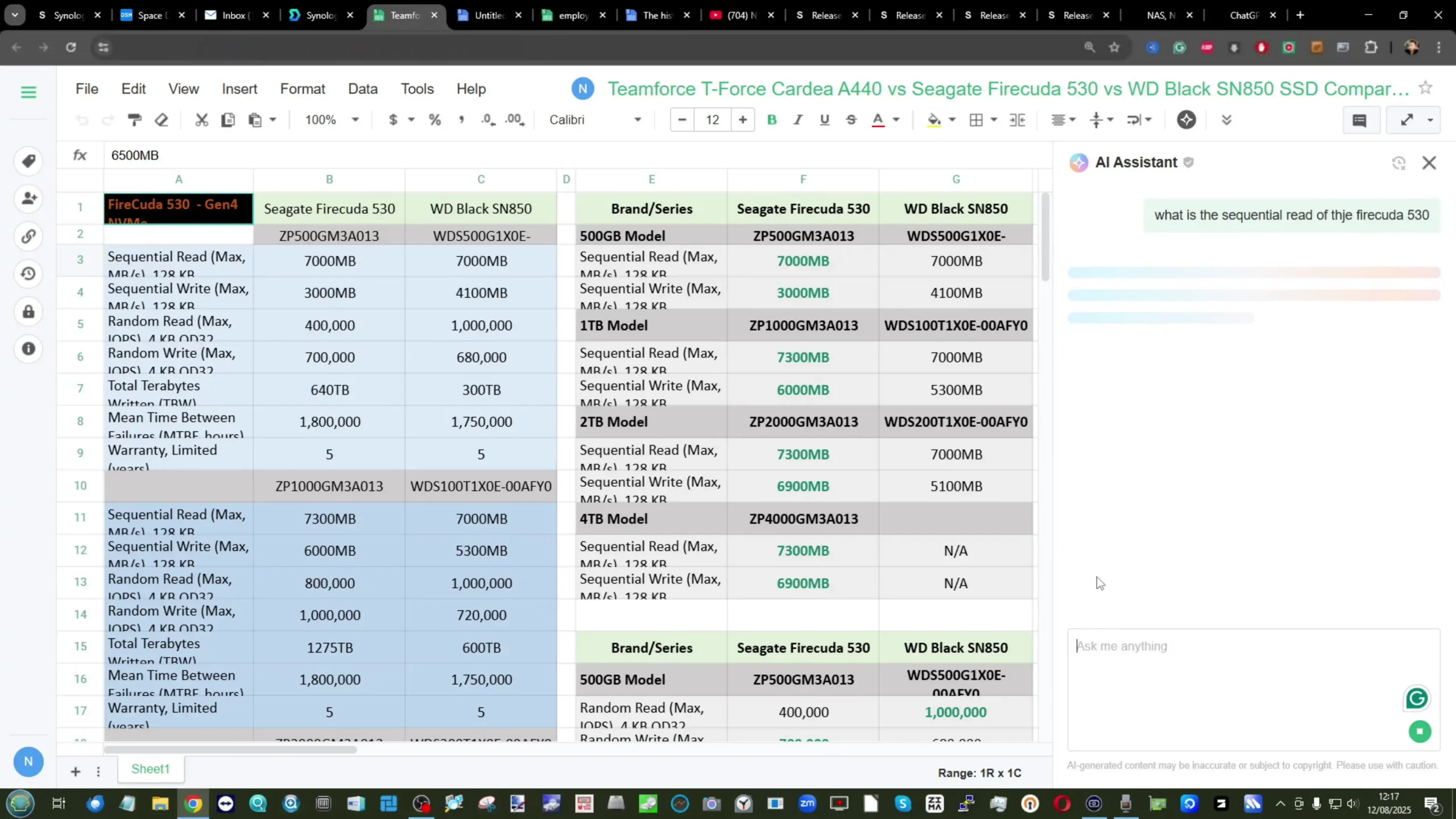Open paste options dropdown arrow
Viewport: 1456px width, 819px height.
(273, 120)
